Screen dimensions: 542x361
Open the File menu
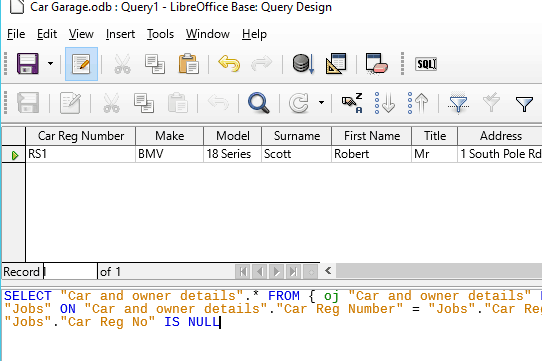pyautogui.click(x=16, y=34)
